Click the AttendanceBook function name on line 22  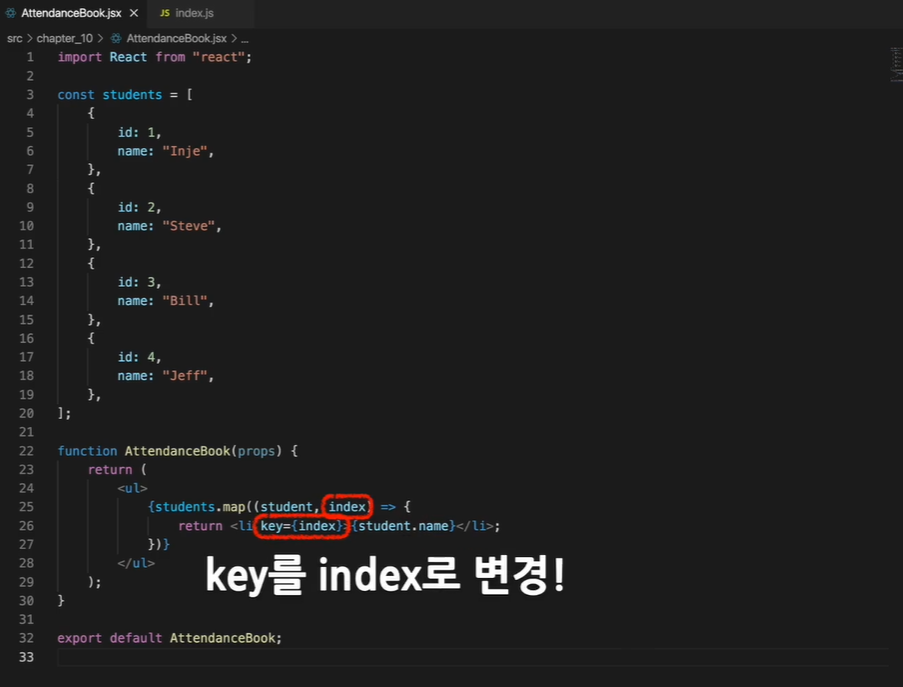(177, 451)
